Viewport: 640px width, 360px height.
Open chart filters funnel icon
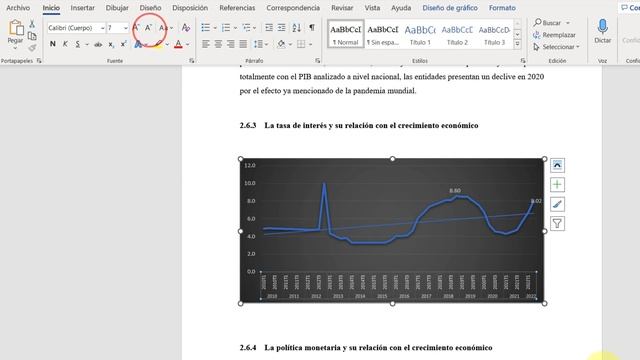557,223
